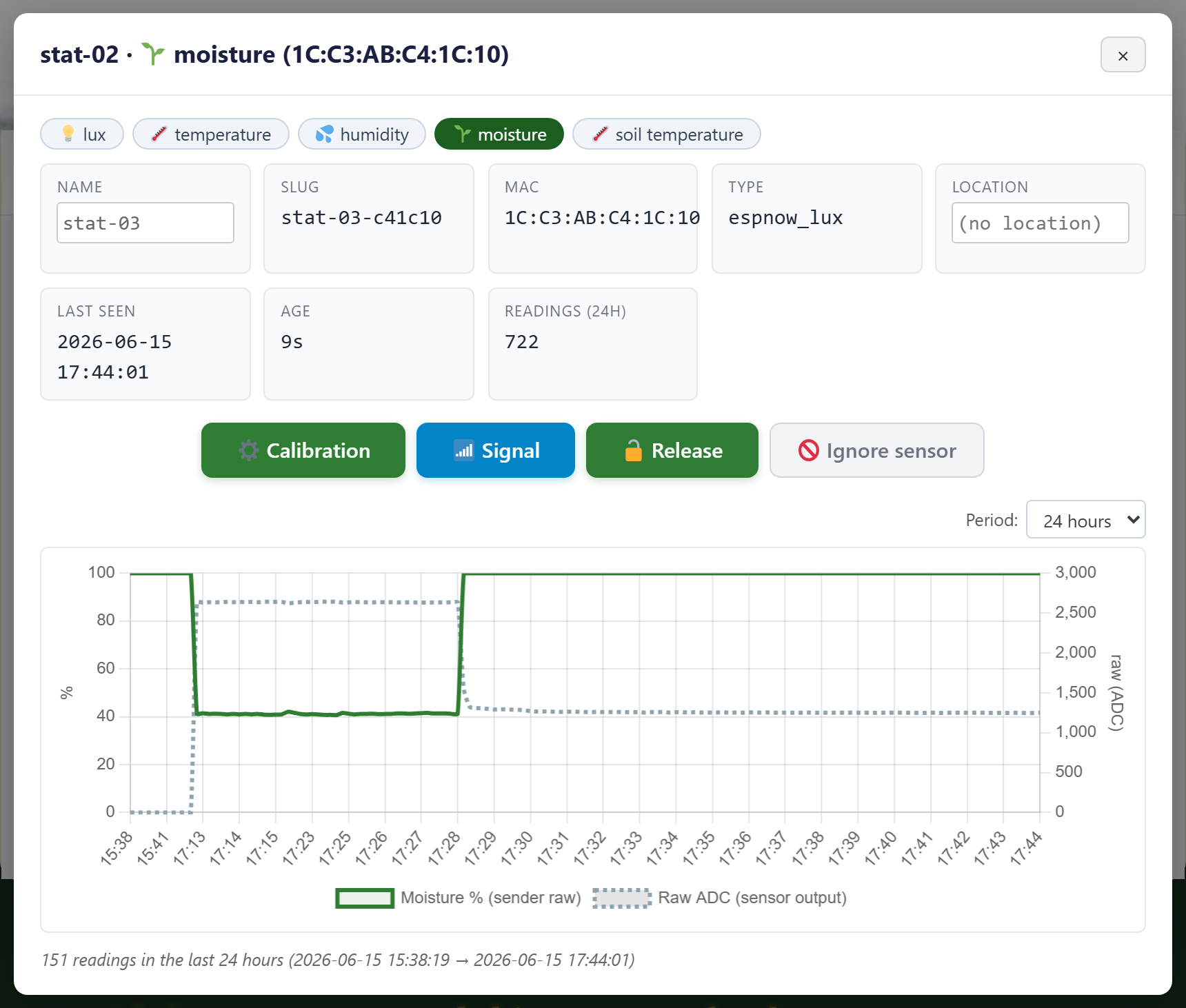Click the Release button
Screen dimensions: 1186x1008
[x=672, y=450]
